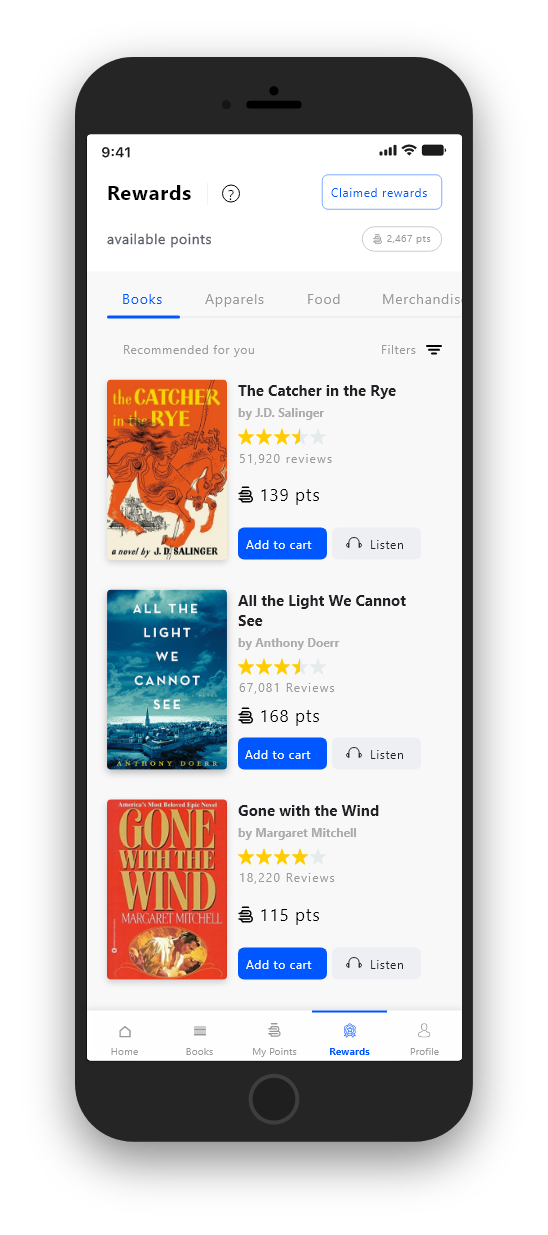Screen dimensions: 548x1235
Task: Open My Points icon in bottom bar
Action: click(x=274, y=1030)
